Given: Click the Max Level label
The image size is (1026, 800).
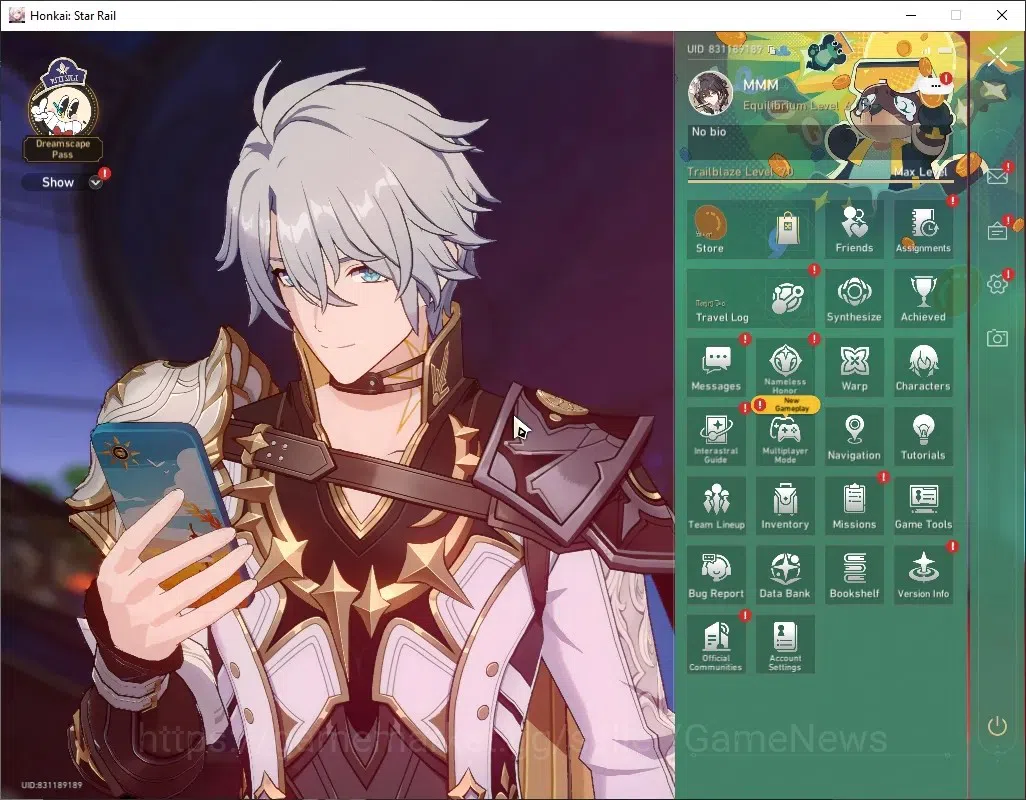Looking at the screenshot, I should [x=920, y=172].
